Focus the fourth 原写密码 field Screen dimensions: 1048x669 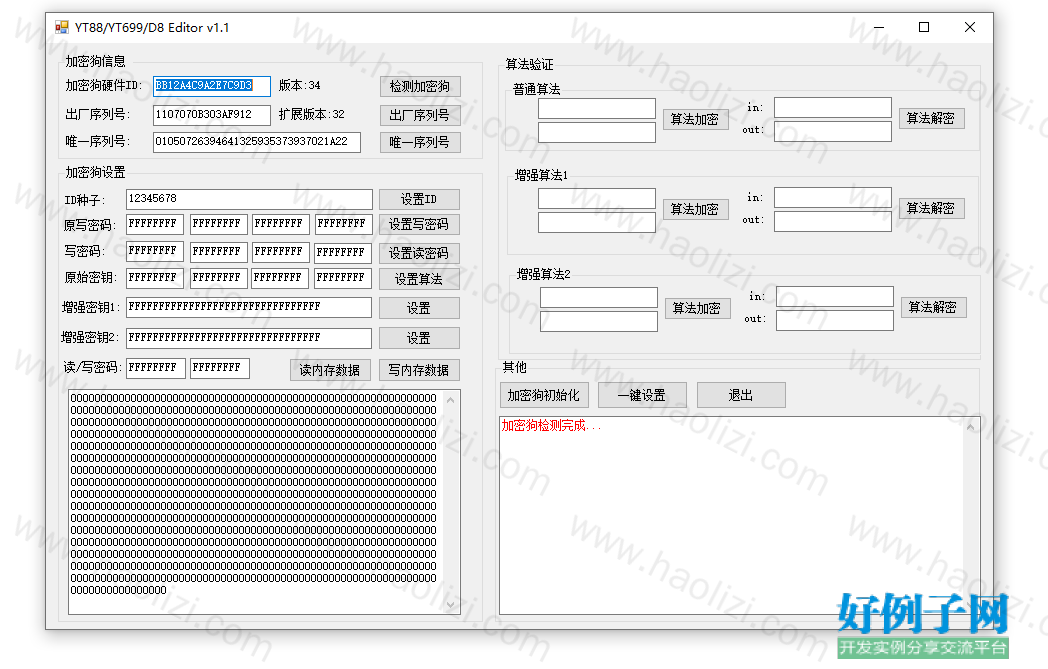pyautogui.click(x=343, y=224)
